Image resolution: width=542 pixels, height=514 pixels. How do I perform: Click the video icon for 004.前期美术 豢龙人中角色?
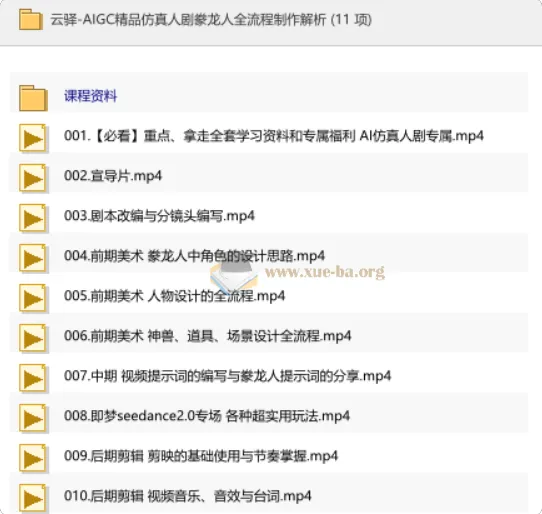(33, 259)
